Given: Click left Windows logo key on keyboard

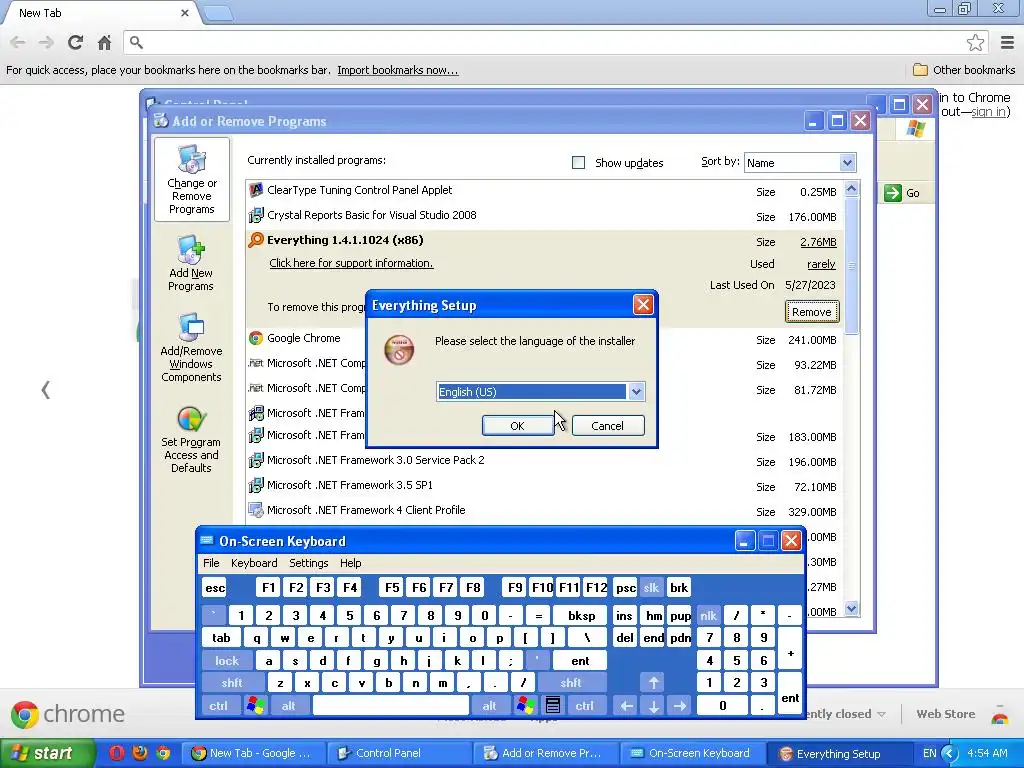Looking at the screenshot, I should pos(255,706).
